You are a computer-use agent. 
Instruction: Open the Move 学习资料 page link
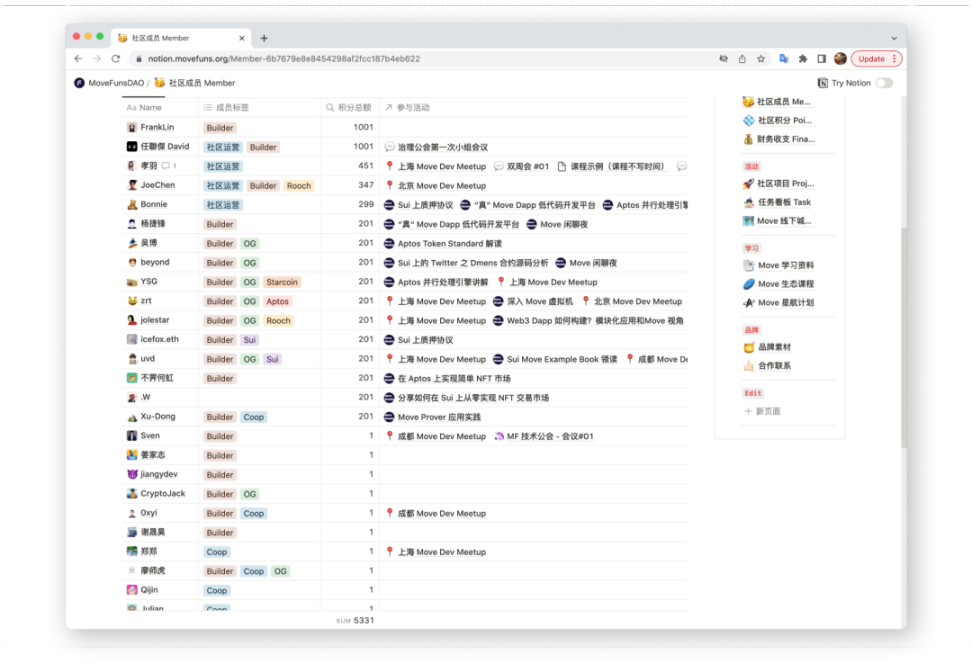[x=785, y=265]
